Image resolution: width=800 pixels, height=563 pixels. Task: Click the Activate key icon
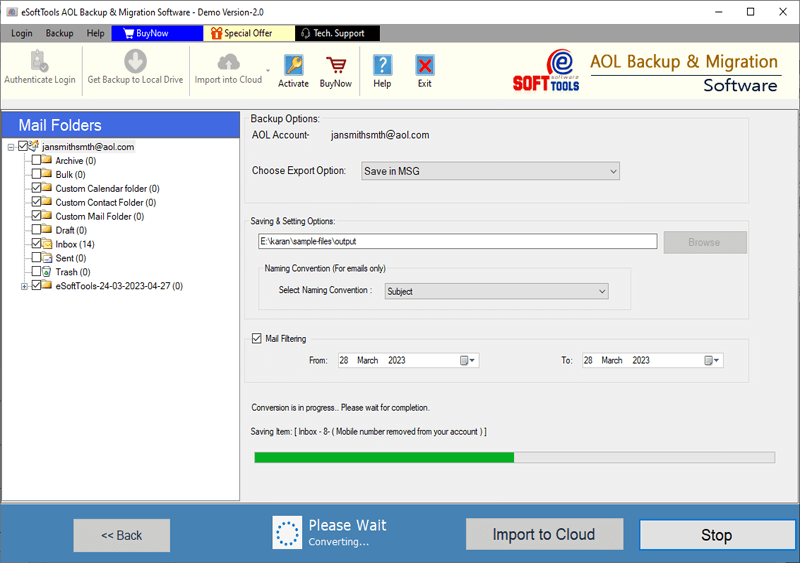pyautogui.click(x=293, y=66)
